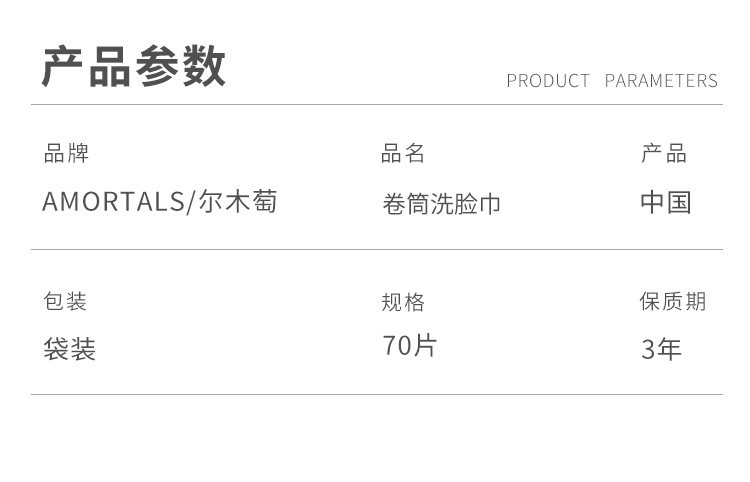Image resolution: width=750 pixels, height=482 pixels.
Task: Click the 保质期 label
Action: (x=673, y=301)
